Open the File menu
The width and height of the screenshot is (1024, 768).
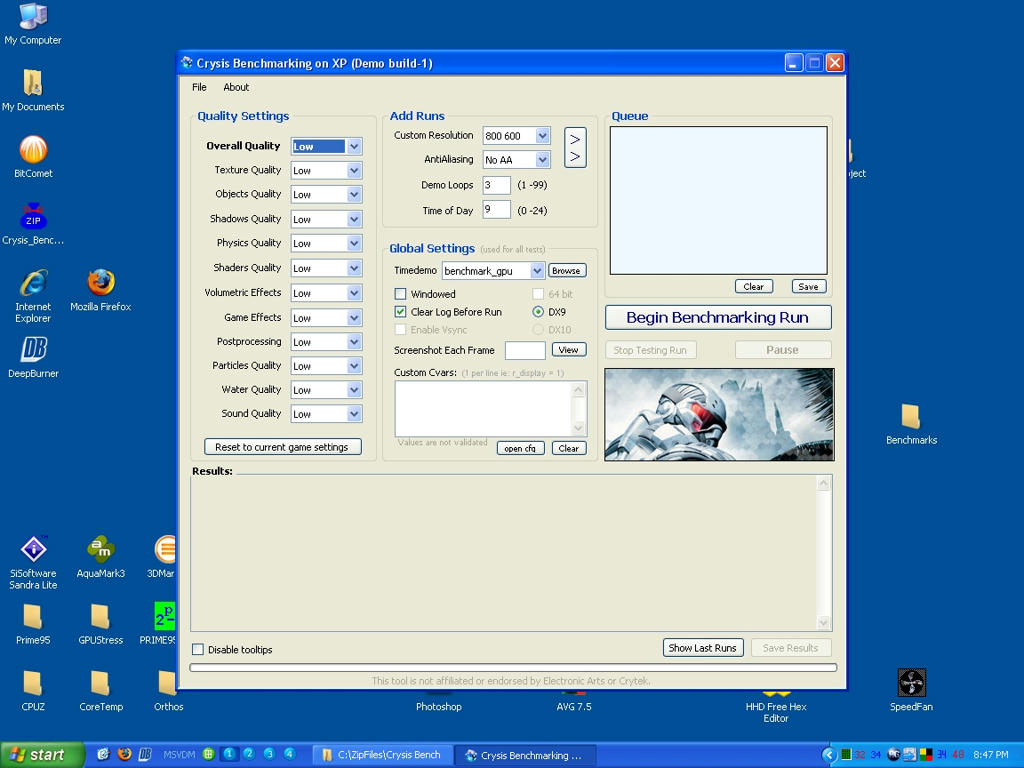pos(199,87)
